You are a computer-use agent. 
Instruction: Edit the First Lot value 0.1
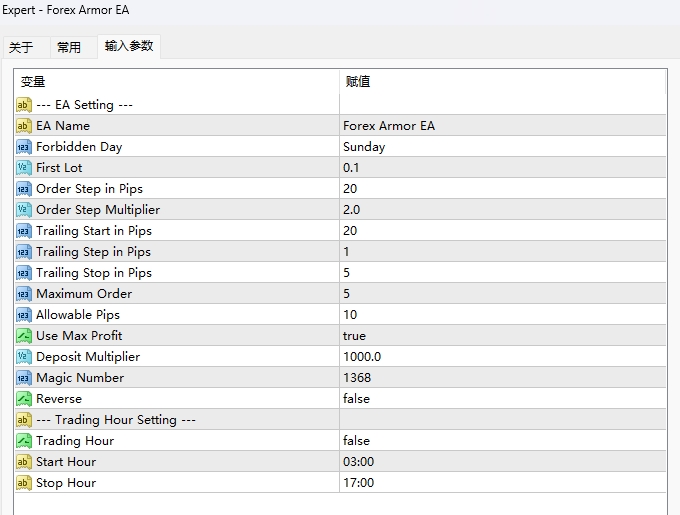coord(503,168)
